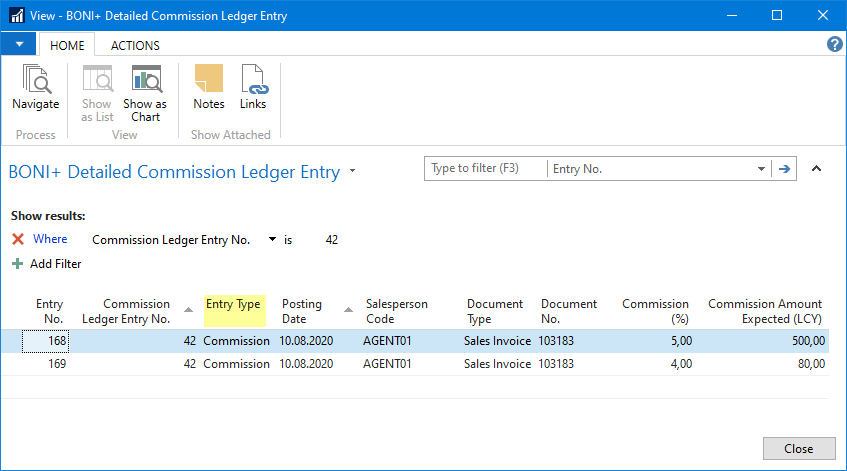Focus the Type to filter input
The height and width of the screenshot is (471, 847).
point(486,169)
